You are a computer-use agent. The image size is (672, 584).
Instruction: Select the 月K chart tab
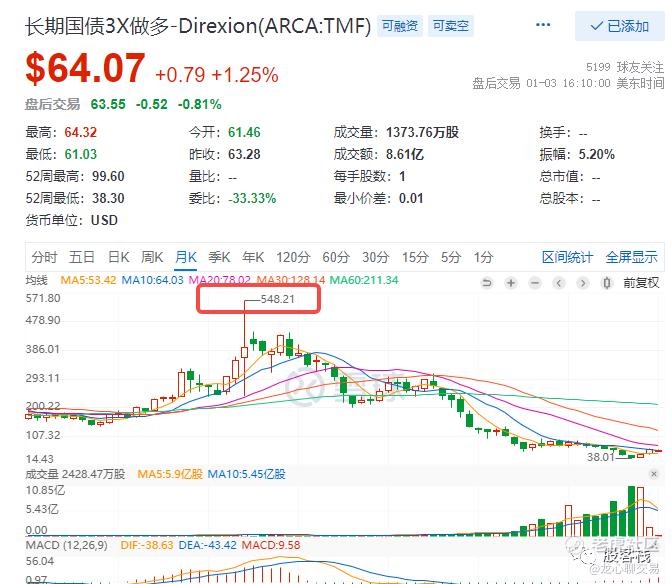click(x=186, y=257)
